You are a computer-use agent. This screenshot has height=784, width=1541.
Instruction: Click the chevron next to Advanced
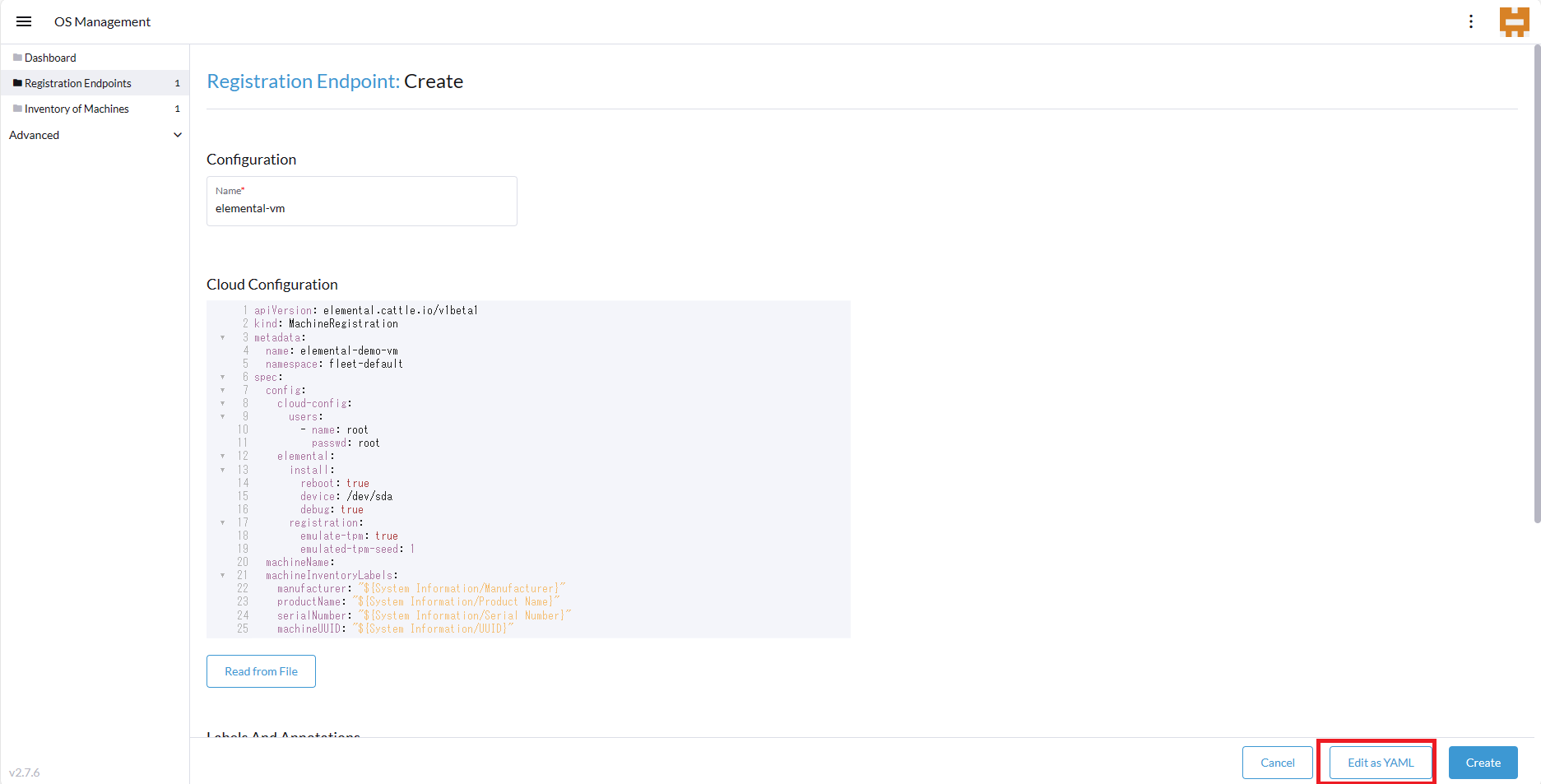click(x=178, y=135)
